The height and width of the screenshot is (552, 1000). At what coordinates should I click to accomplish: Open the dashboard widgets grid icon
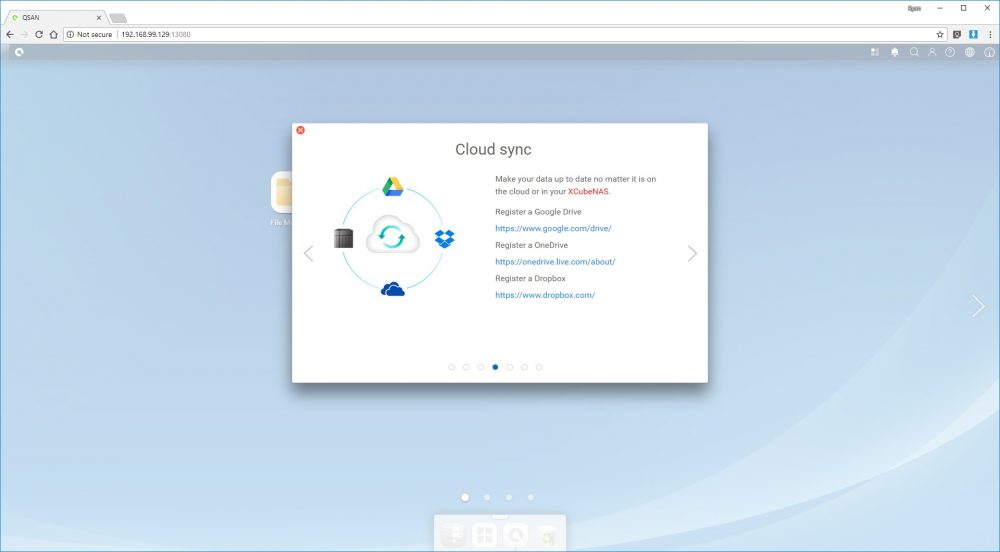(x=875, y=52)
